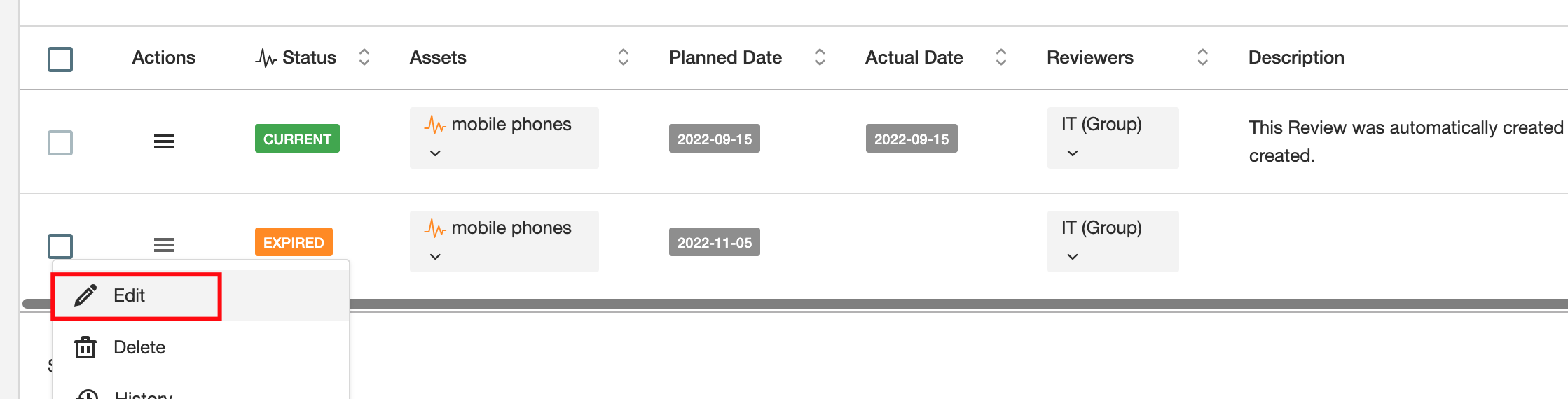Click the horizontal scrollbar under the table

coord(911,304)
